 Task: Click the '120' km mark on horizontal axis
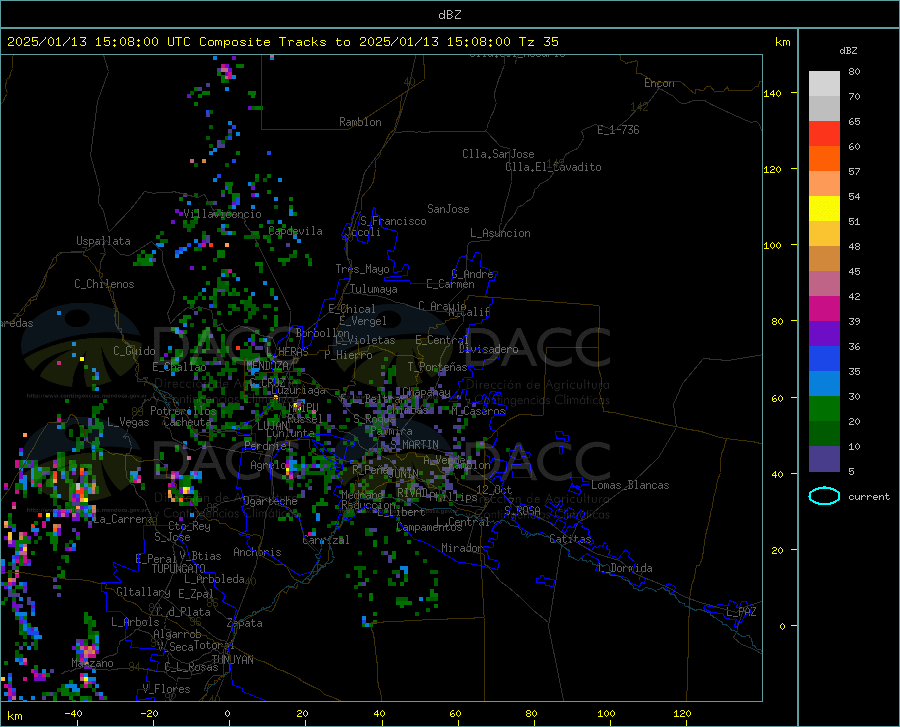tap(682, 714)
